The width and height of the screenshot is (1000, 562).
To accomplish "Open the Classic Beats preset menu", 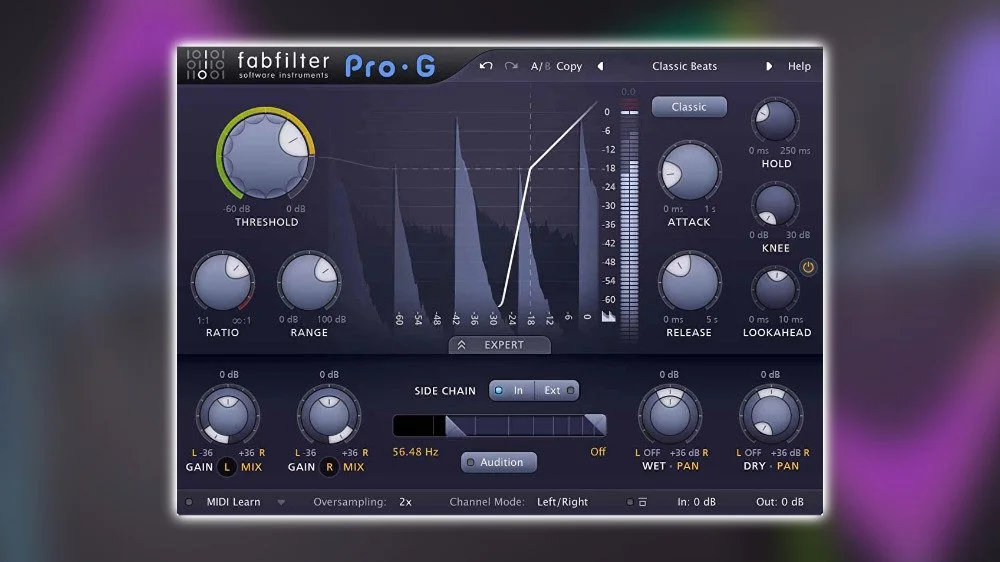I will click(x=684, y=66).
